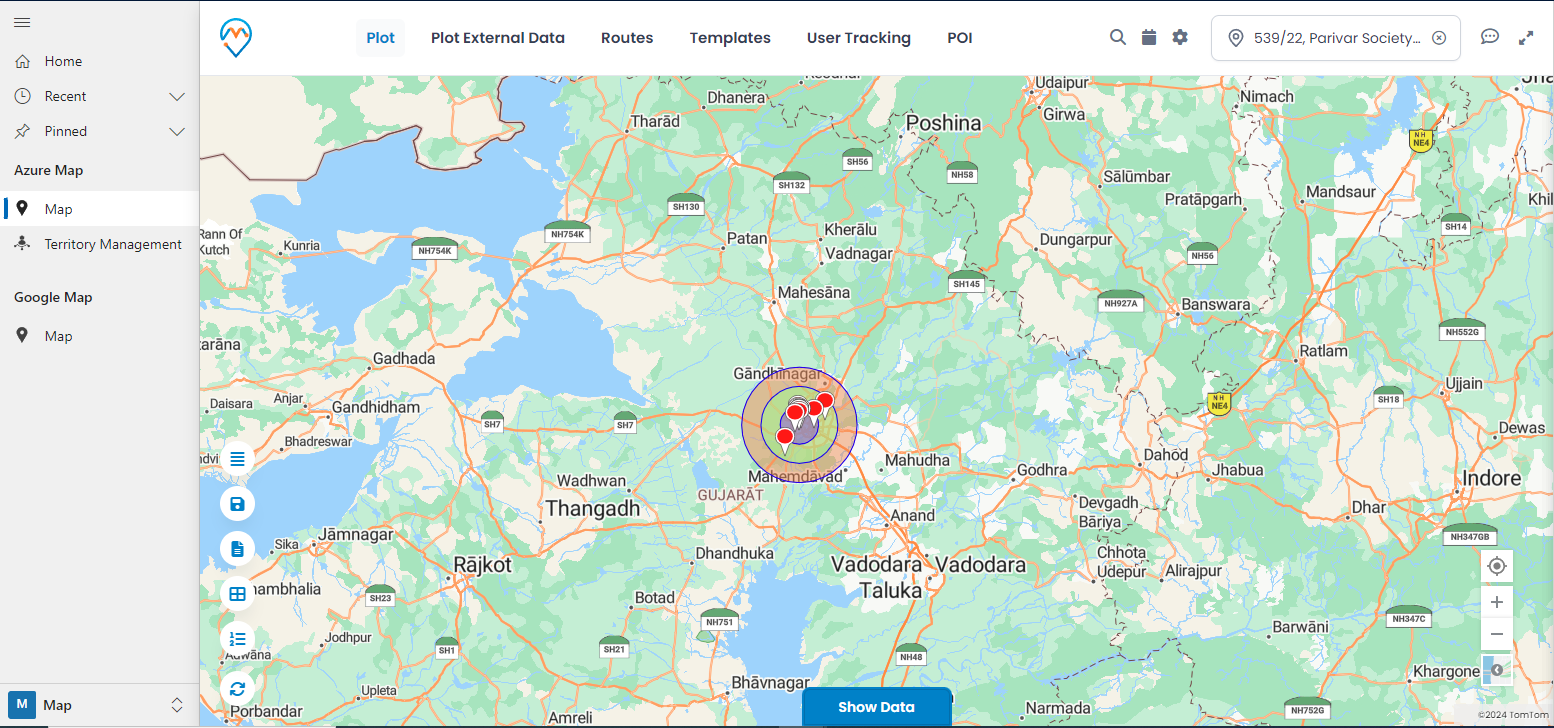Viewport: 1554px width, 728px height.
Task: Click the Gandhidham label on the map
Action: point(376,408)
